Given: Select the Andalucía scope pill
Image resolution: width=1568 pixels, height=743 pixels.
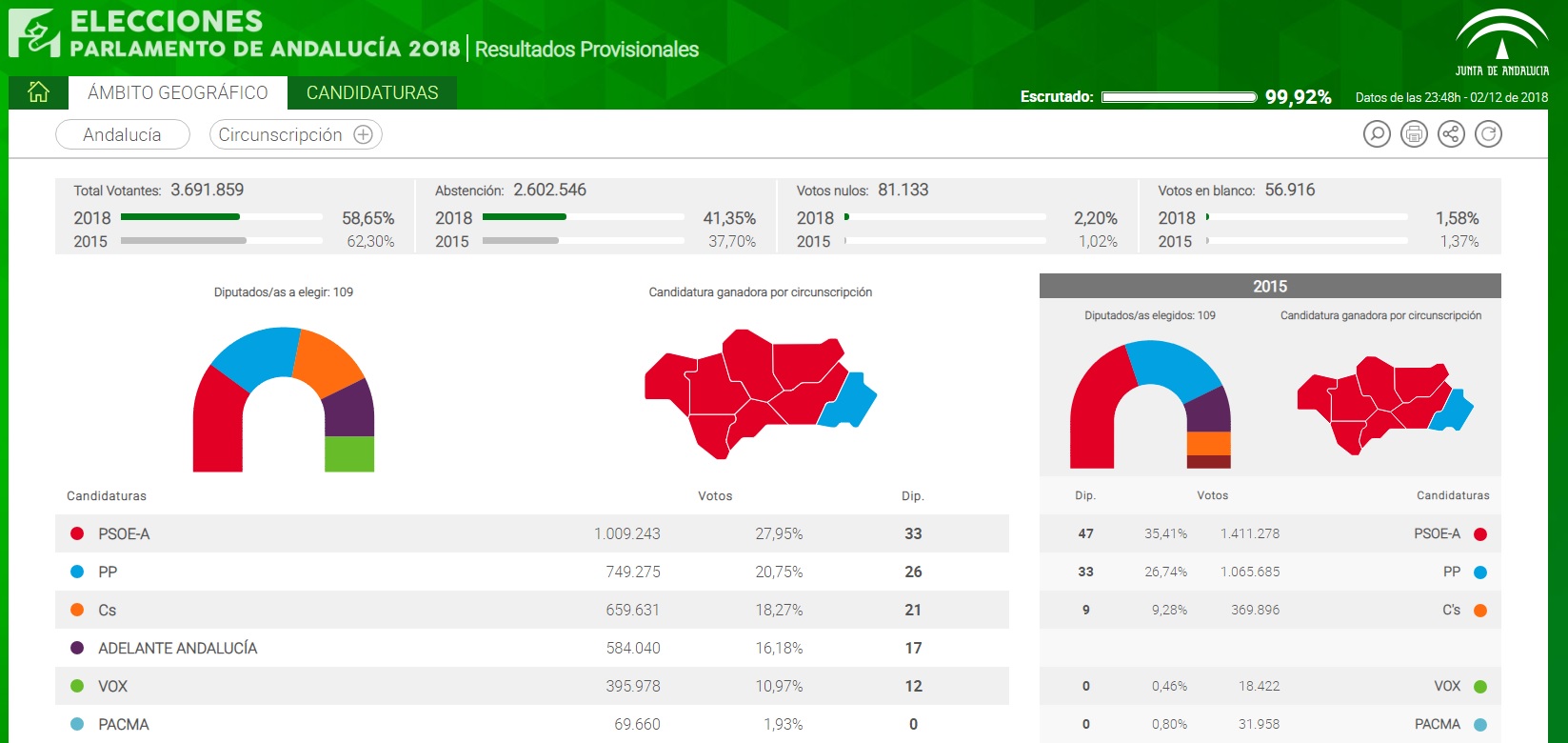Looking at the screenshot, I should pos(123,135).
